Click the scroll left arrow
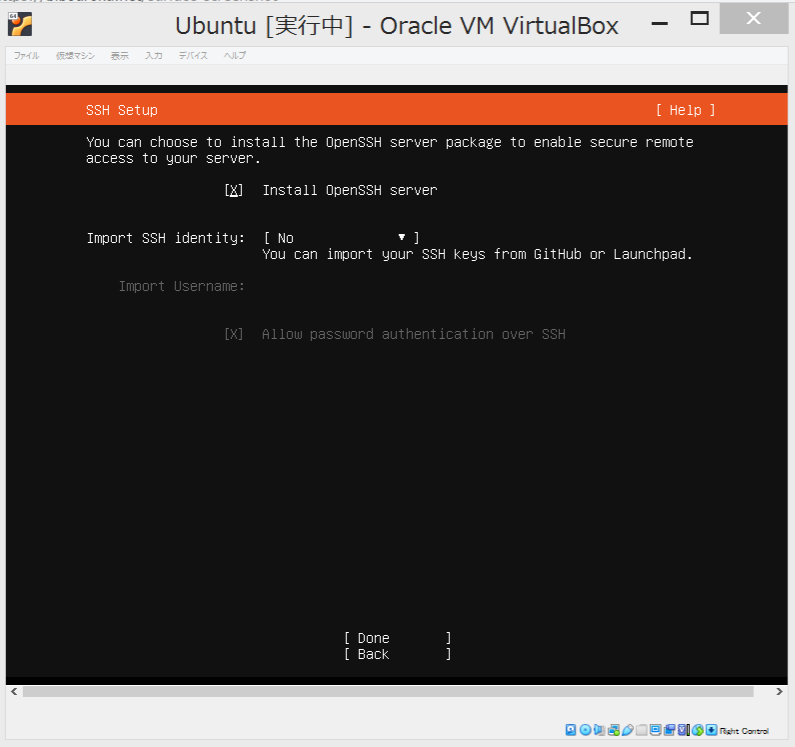Viewport: 795px width, 747px height. (x=14, y=692)
